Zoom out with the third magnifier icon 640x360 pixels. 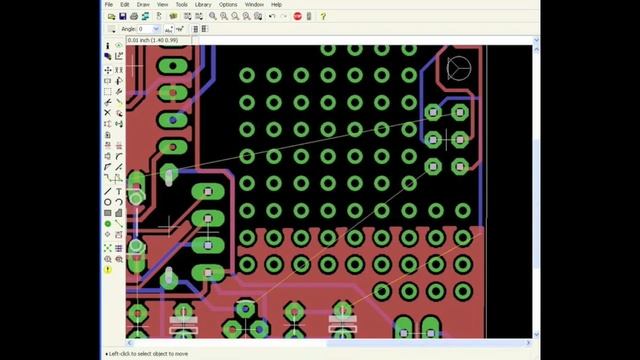point(235,16)
